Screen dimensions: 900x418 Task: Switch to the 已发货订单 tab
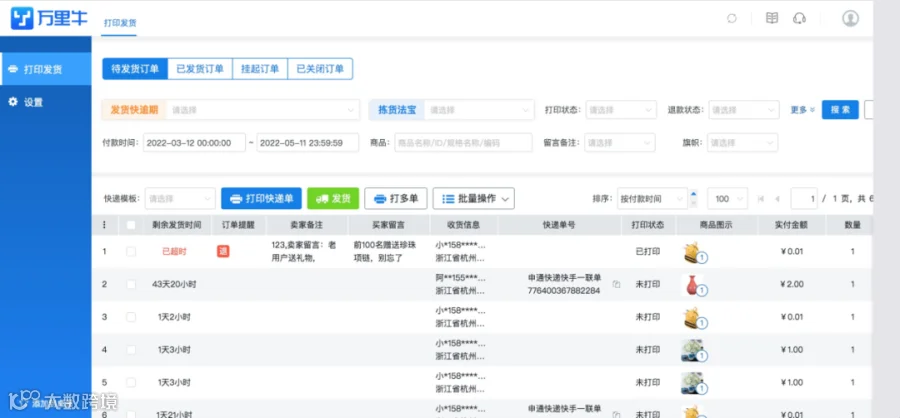(200, 69)
